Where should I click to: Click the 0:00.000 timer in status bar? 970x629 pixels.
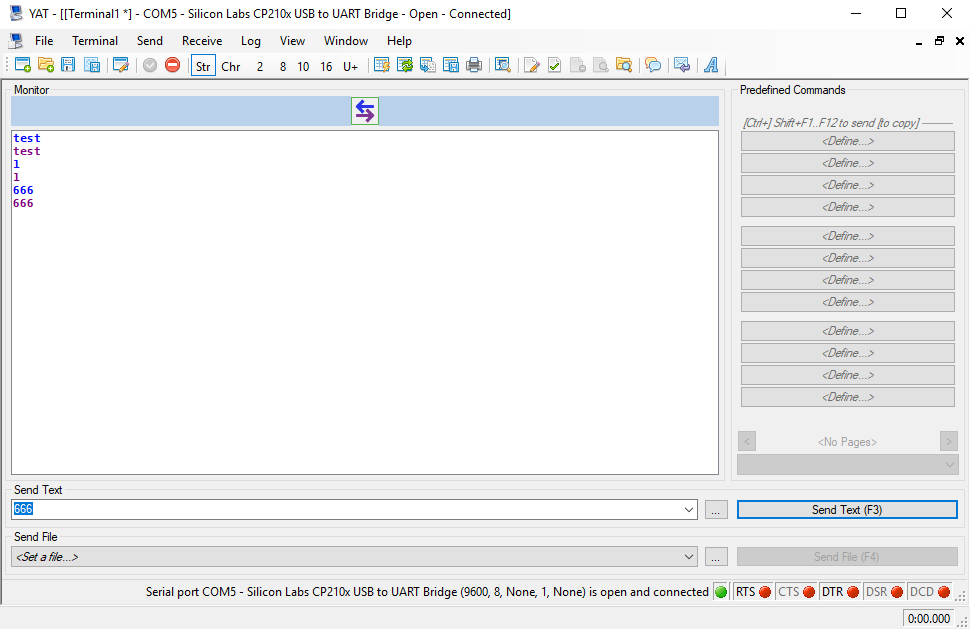[x=929, y=618]
